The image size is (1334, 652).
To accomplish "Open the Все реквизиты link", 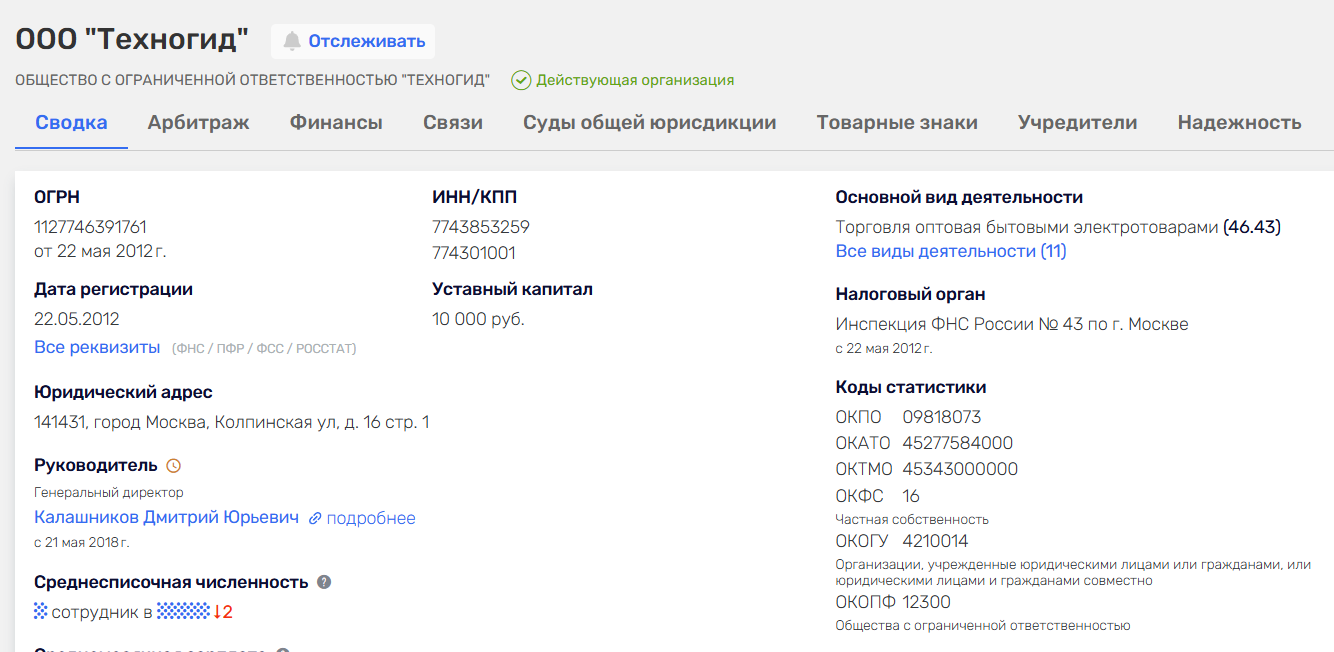I will (97, 347).
